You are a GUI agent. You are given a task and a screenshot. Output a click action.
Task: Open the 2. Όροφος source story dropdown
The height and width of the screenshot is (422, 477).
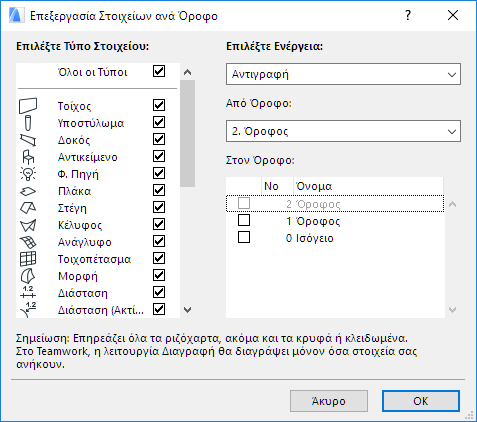[343, 131]
